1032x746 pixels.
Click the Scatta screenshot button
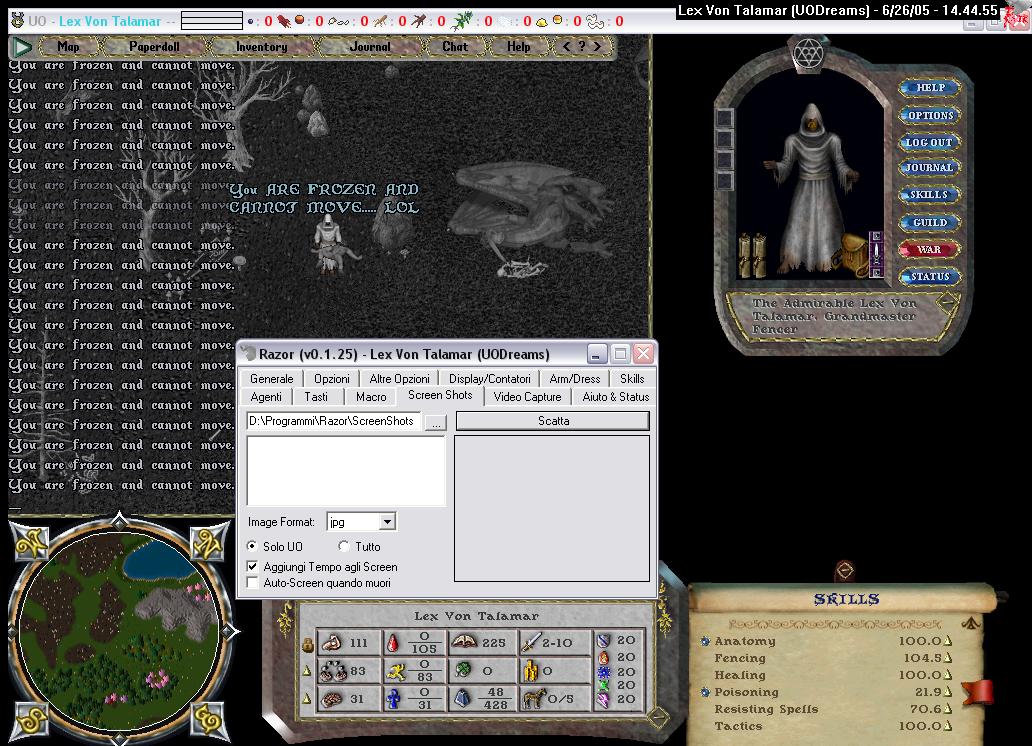pyautogui.click(x=553, y=421)
